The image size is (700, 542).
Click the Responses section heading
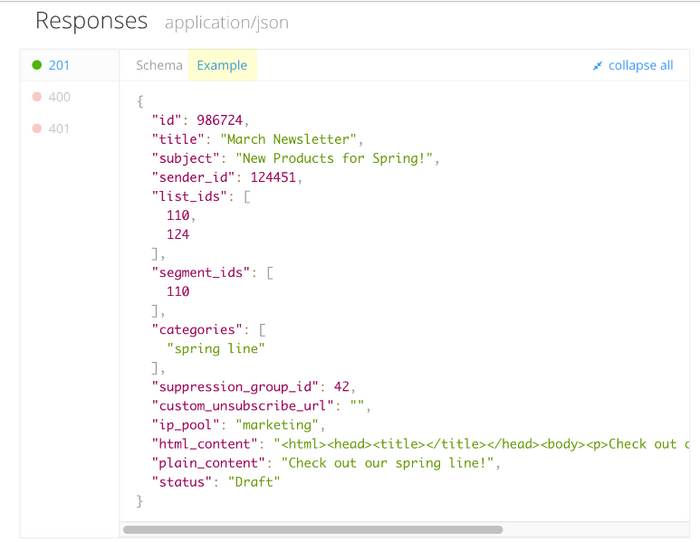coord(91,20)
